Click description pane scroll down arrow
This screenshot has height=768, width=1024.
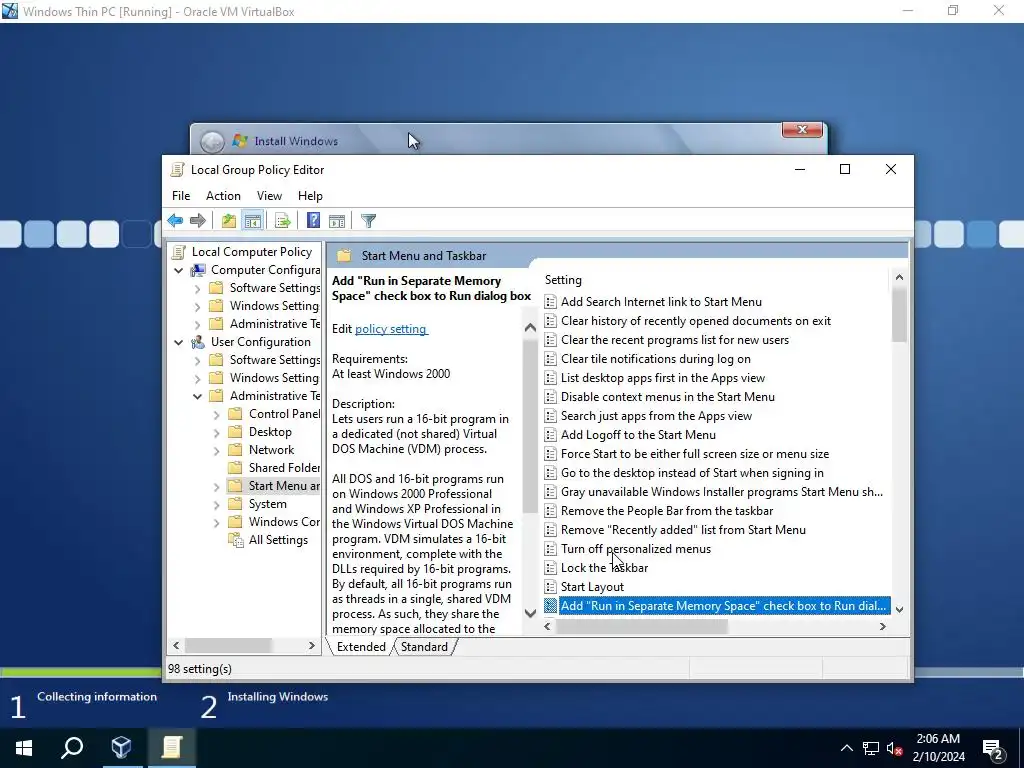(x=530, y=613)
